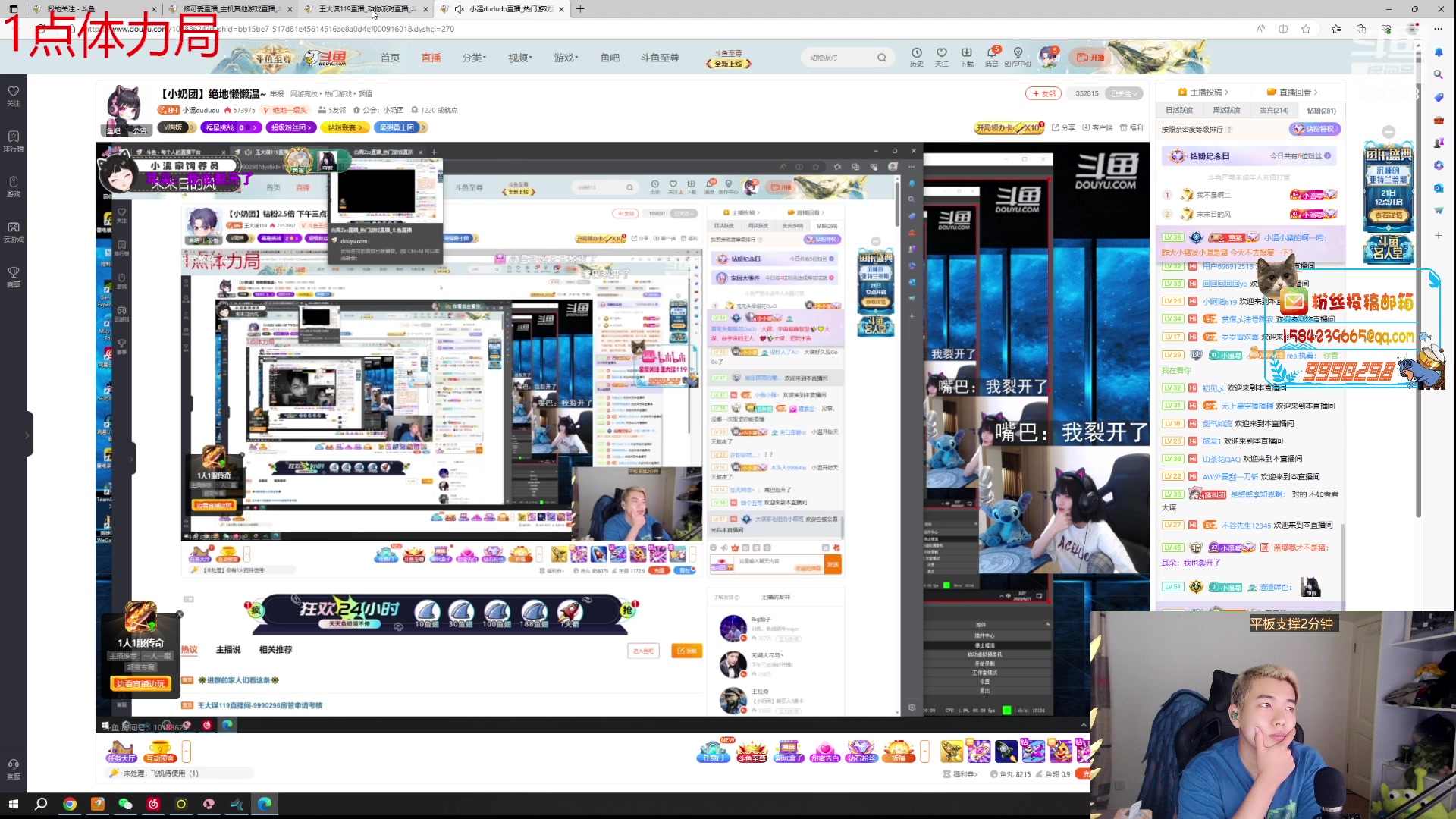Open the 钻粉特权 privileges button
Image resolution: width=1456 pixels, height=819 pixels.
[1316, 130]
